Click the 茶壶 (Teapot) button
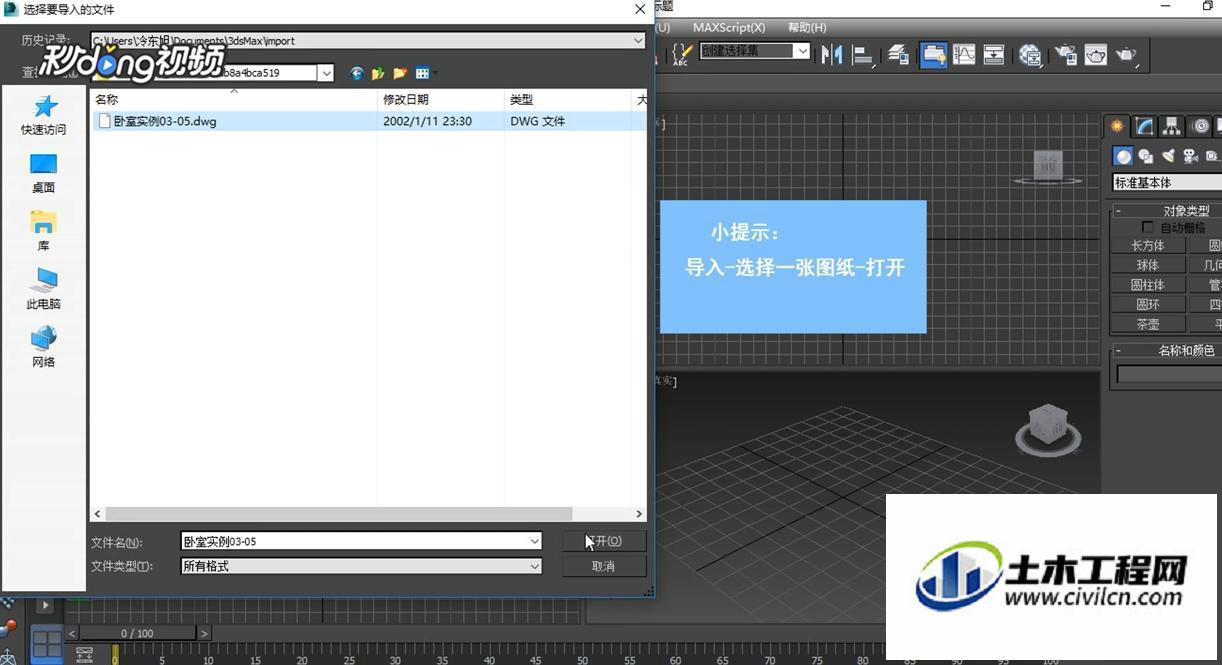This screenshot has height=665, width=1222. pyautogui.click(x=1148, y=325)
